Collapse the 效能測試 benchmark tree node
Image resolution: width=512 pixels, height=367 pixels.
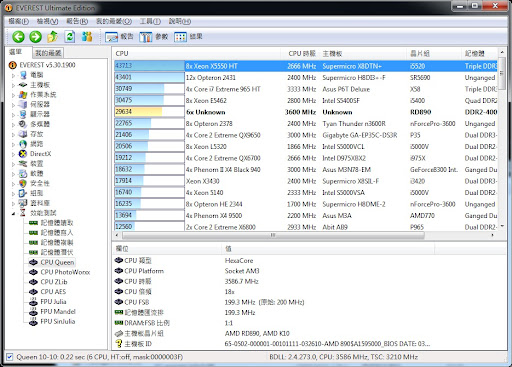click(14, 213)
